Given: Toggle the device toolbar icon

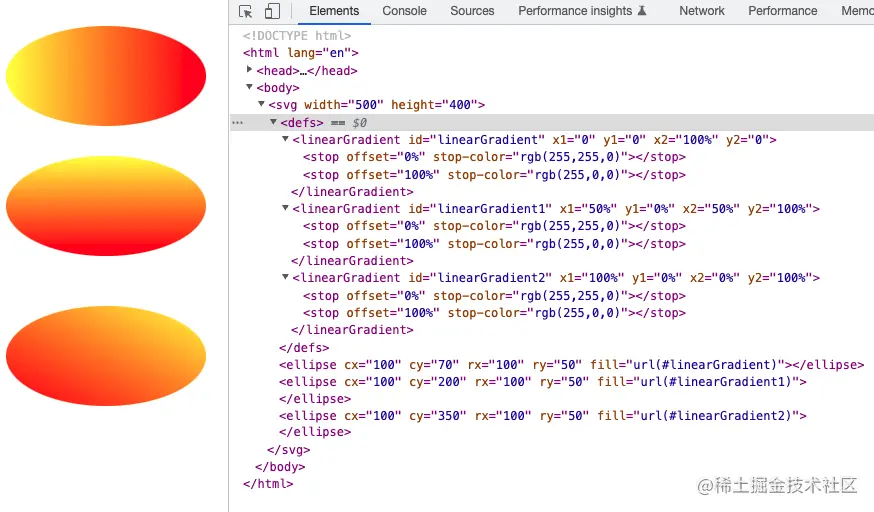Looking at the screenshot, I should [x=272, y=11].
